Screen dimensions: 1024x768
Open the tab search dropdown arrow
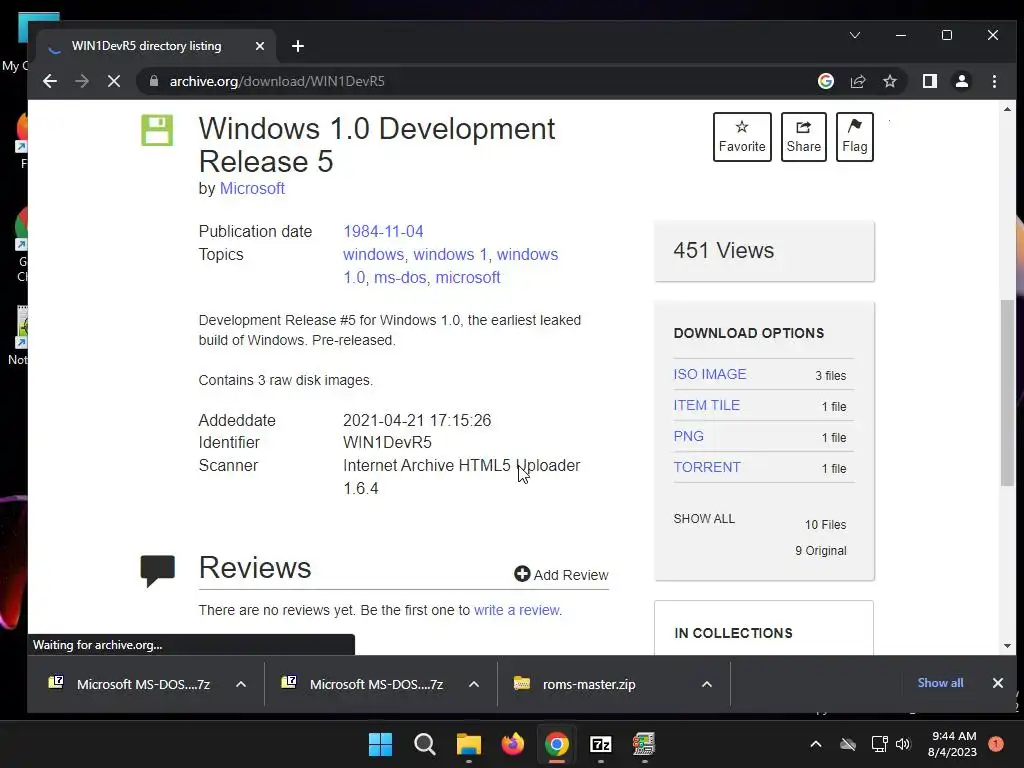pyautogui.click(x=855, y=35)
